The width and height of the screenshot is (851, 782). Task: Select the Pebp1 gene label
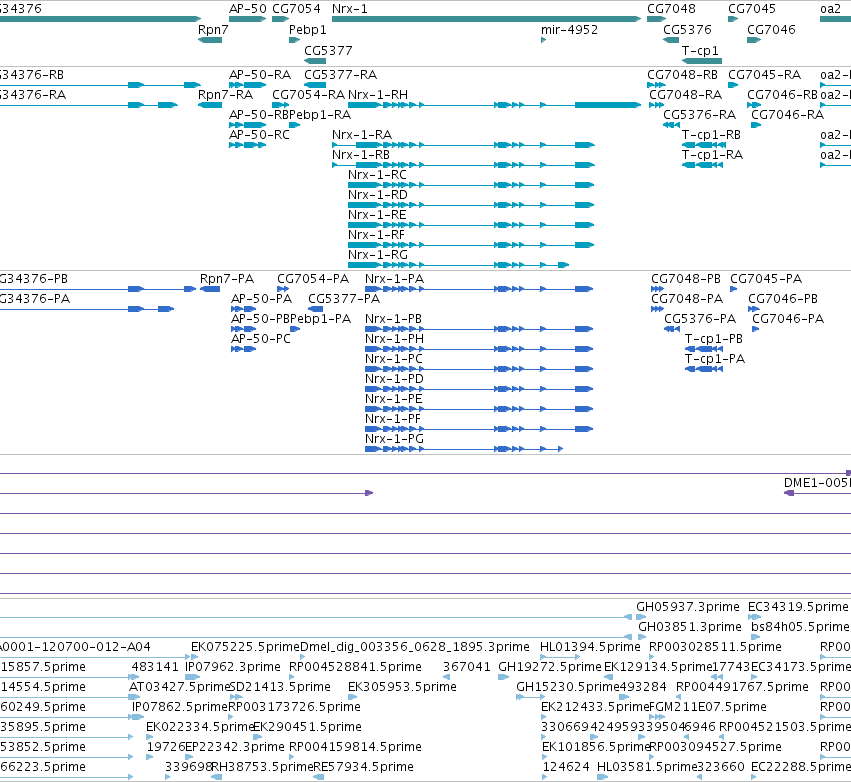[x=308, y=29]
